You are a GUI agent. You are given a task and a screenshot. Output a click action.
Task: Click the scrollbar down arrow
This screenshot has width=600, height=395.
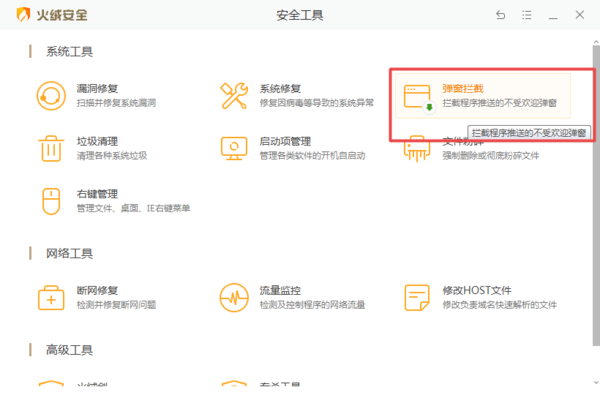click(596, 382)
